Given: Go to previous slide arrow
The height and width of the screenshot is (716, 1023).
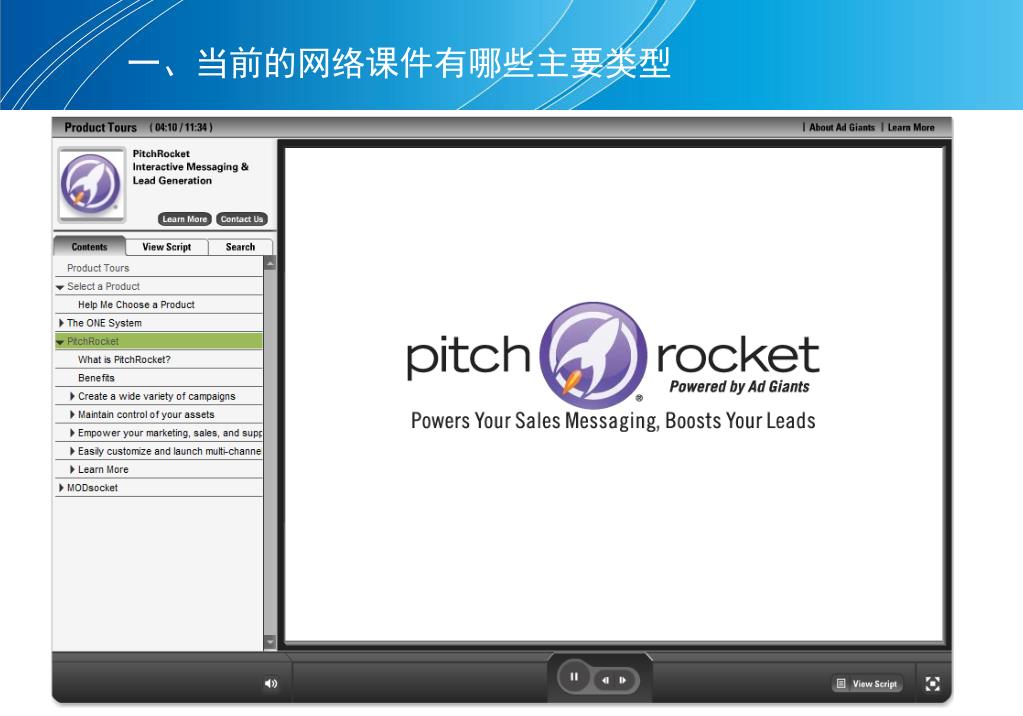Looking at the screenshot, I should [x=605, y=680].
